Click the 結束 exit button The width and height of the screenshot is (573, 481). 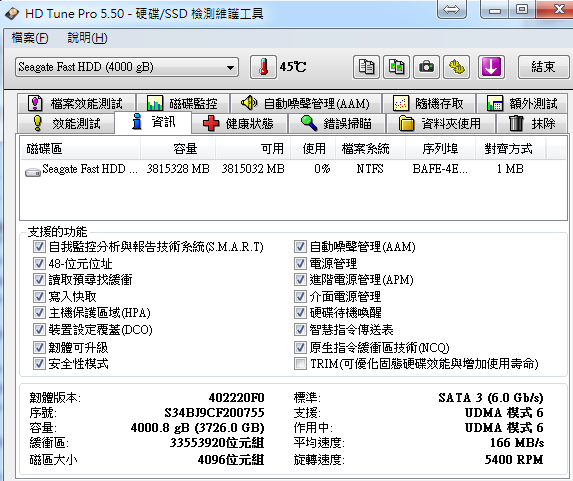(543, 67)
